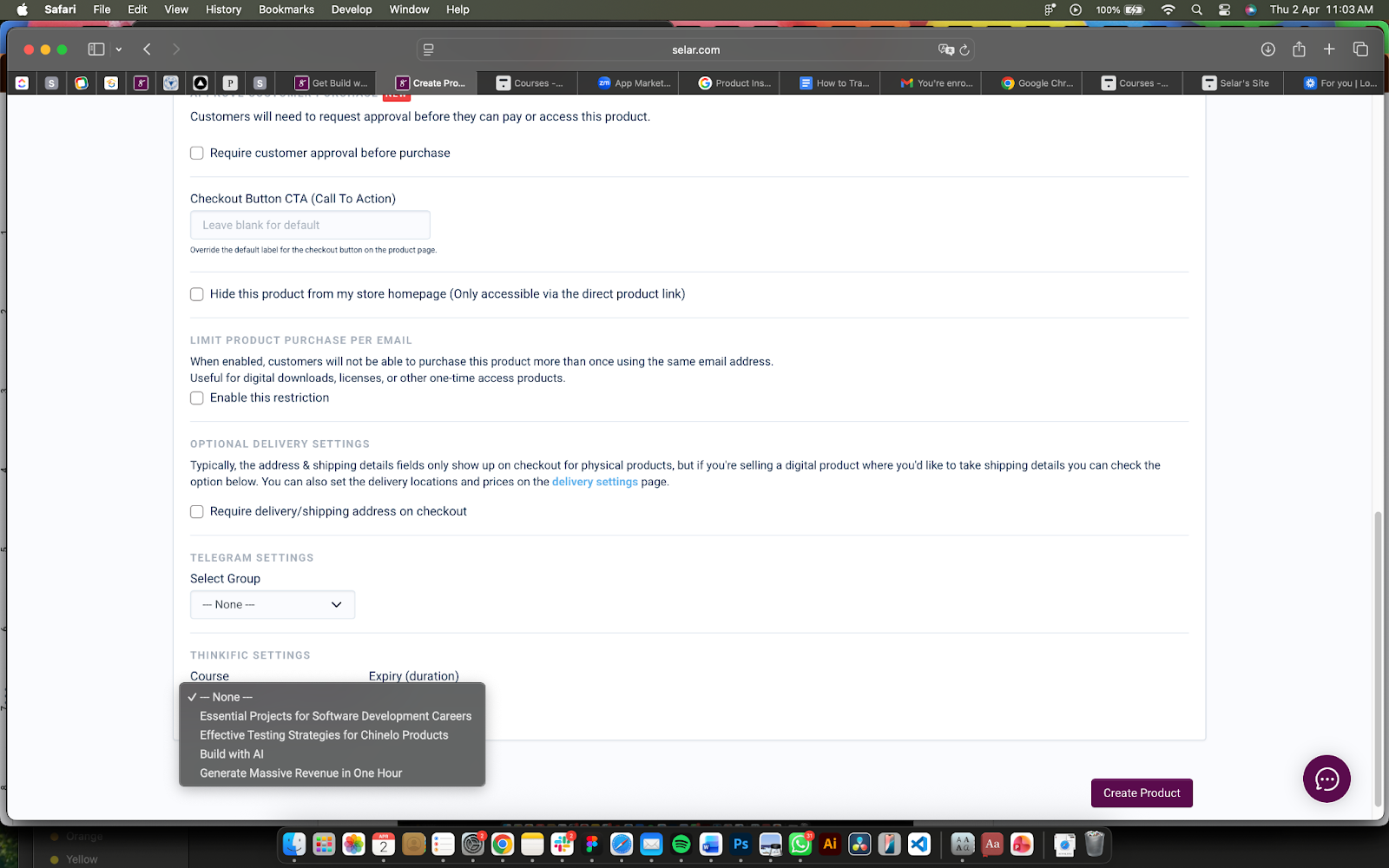Viewport: 1389px width, 868px height.
Task: Click the page reload icon in address bar
Action: pos(964,50)
